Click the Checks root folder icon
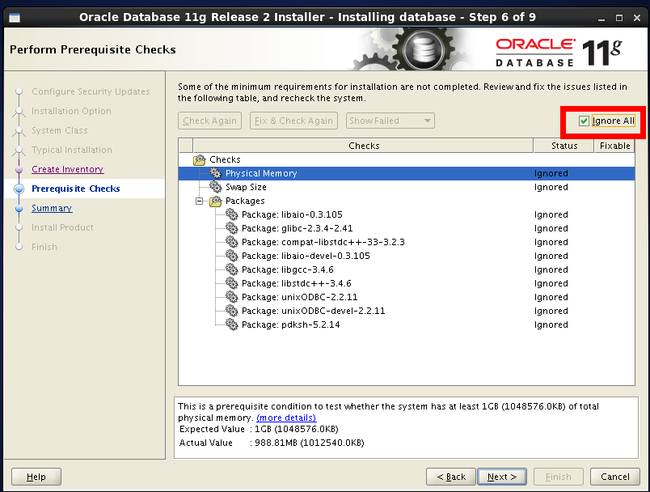This screenshot has height=492, width=650. click(x=199, y=160)
